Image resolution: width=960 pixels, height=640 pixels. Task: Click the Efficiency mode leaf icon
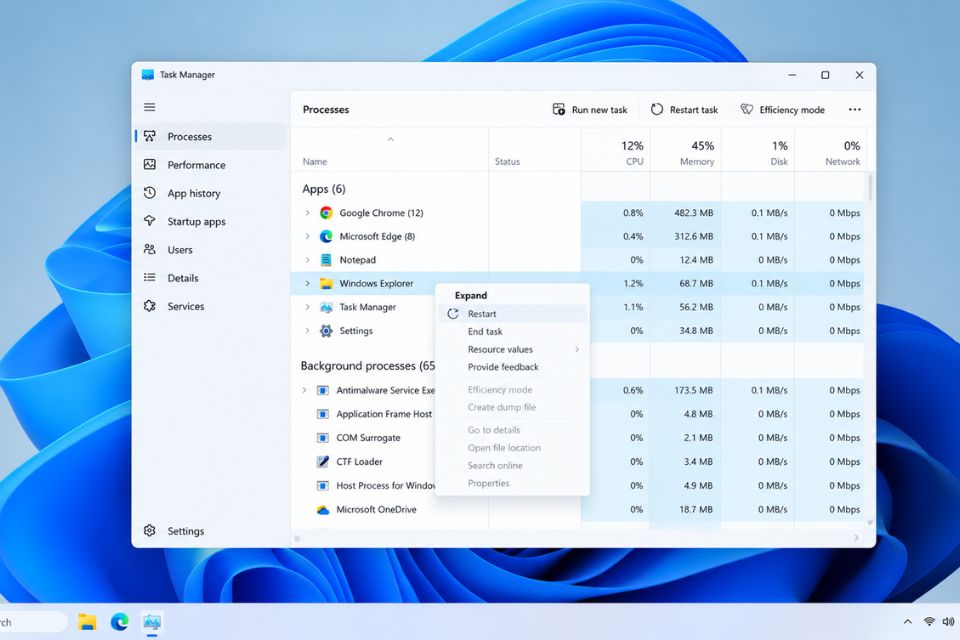746,109
